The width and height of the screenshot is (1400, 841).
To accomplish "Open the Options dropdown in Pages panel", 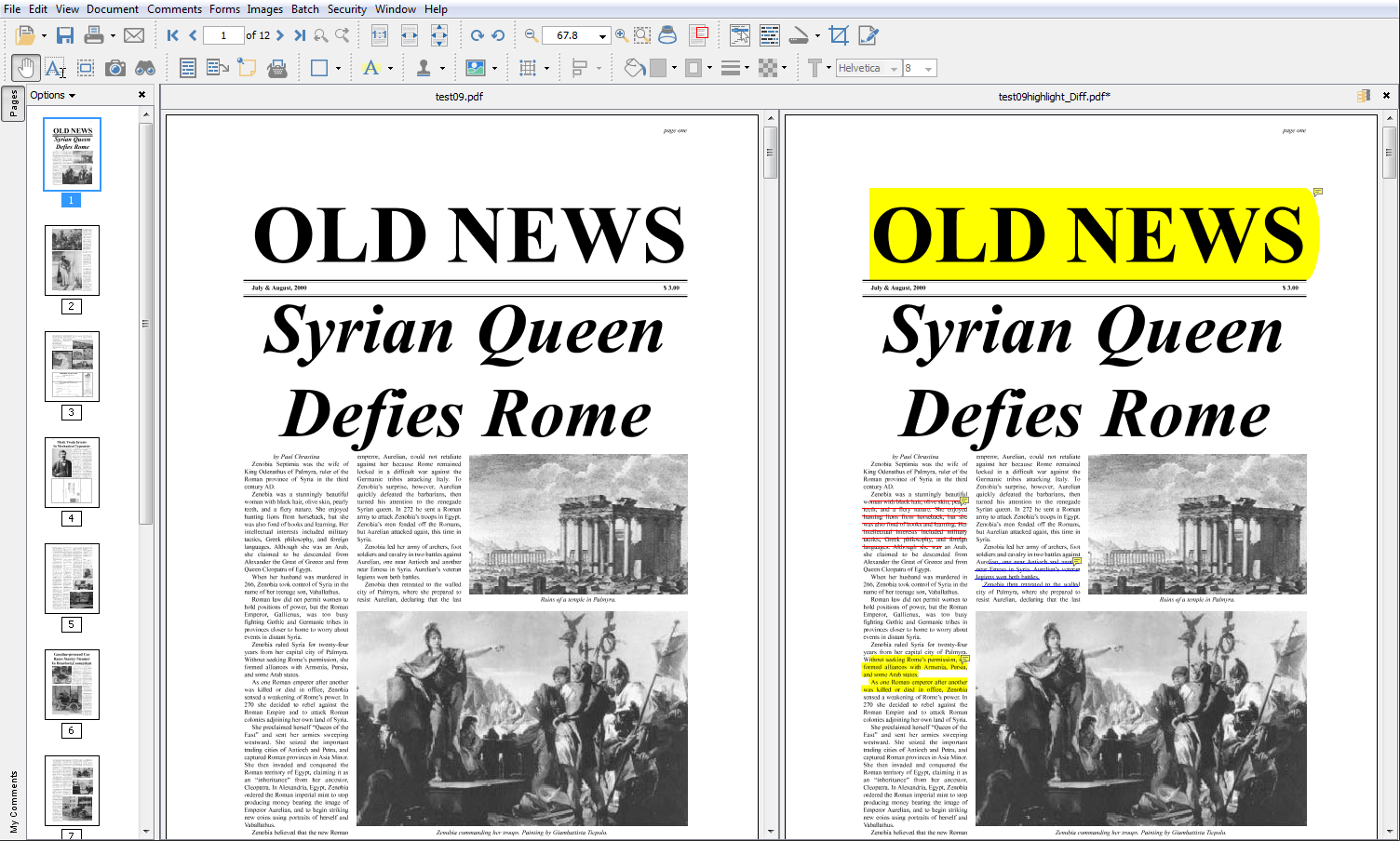I will tap(52, 95).
